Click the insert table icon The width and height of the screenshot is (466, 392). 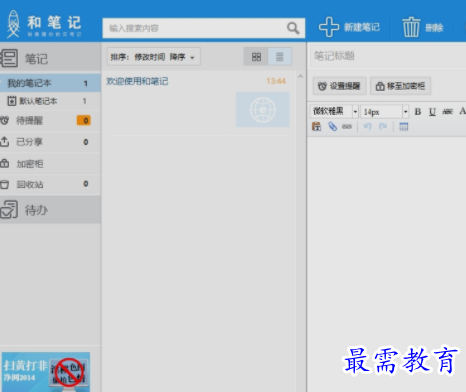point(404,127)
